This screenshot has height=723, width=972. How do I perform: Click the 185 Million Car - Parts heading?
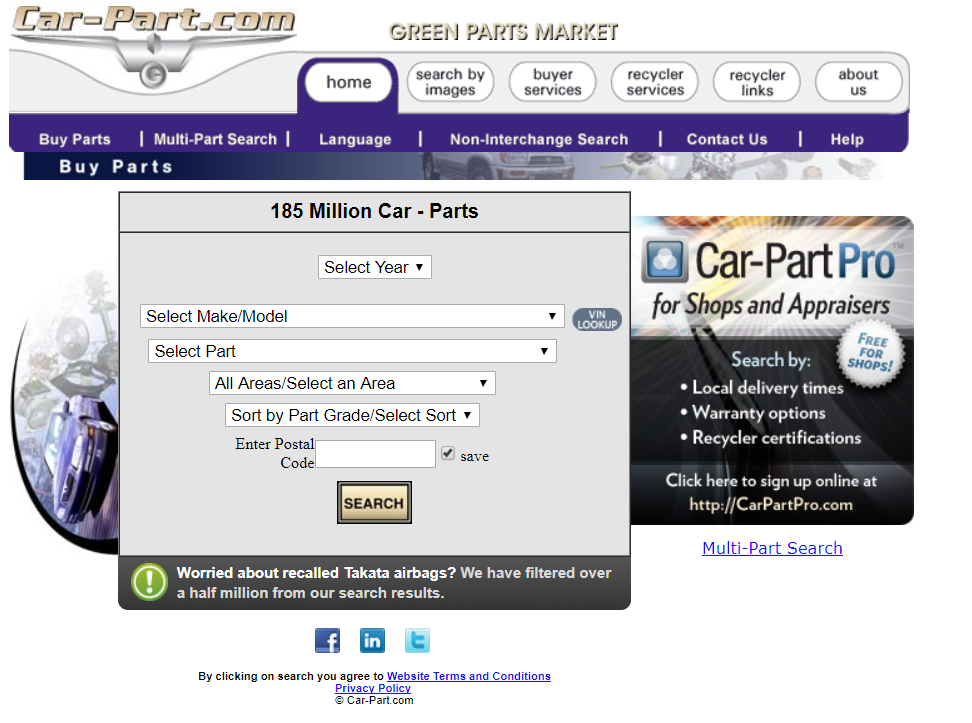[x=374, y=211]
